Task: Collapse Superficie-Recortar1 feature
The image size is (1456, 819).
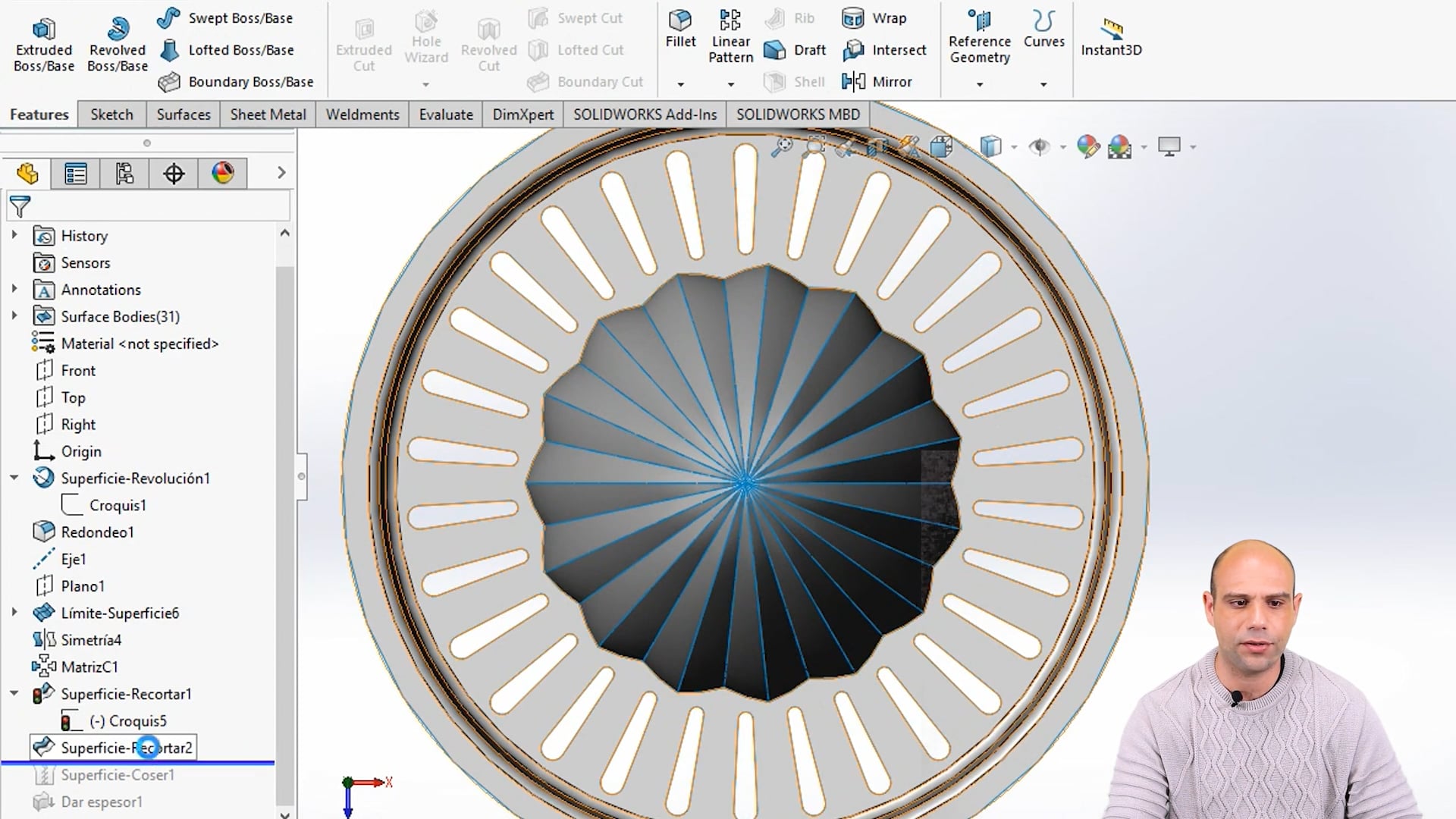Action: pyautogui.click(x=14, y=693)
